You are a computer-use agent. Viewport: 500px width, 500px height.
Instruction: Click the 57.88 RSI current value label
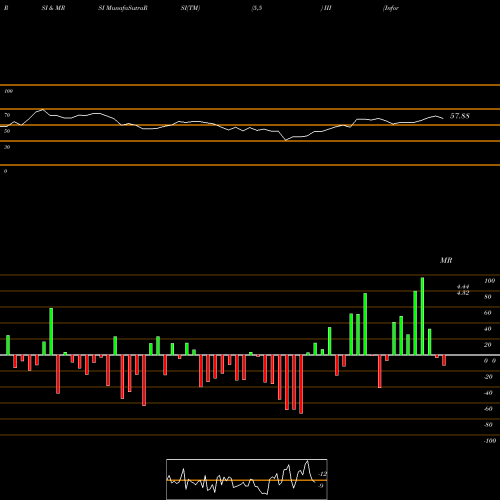point(460,116)
